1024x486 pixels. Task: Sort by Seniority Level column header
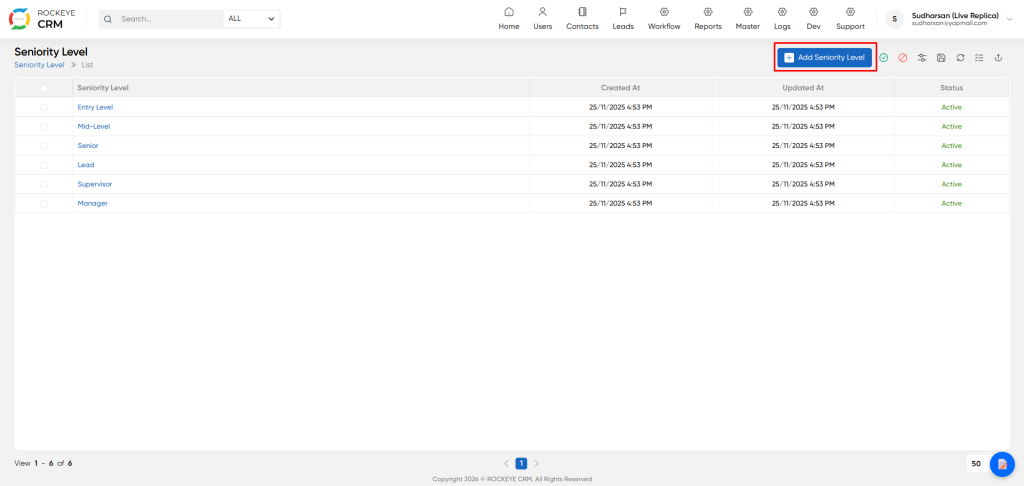[103, 88]
